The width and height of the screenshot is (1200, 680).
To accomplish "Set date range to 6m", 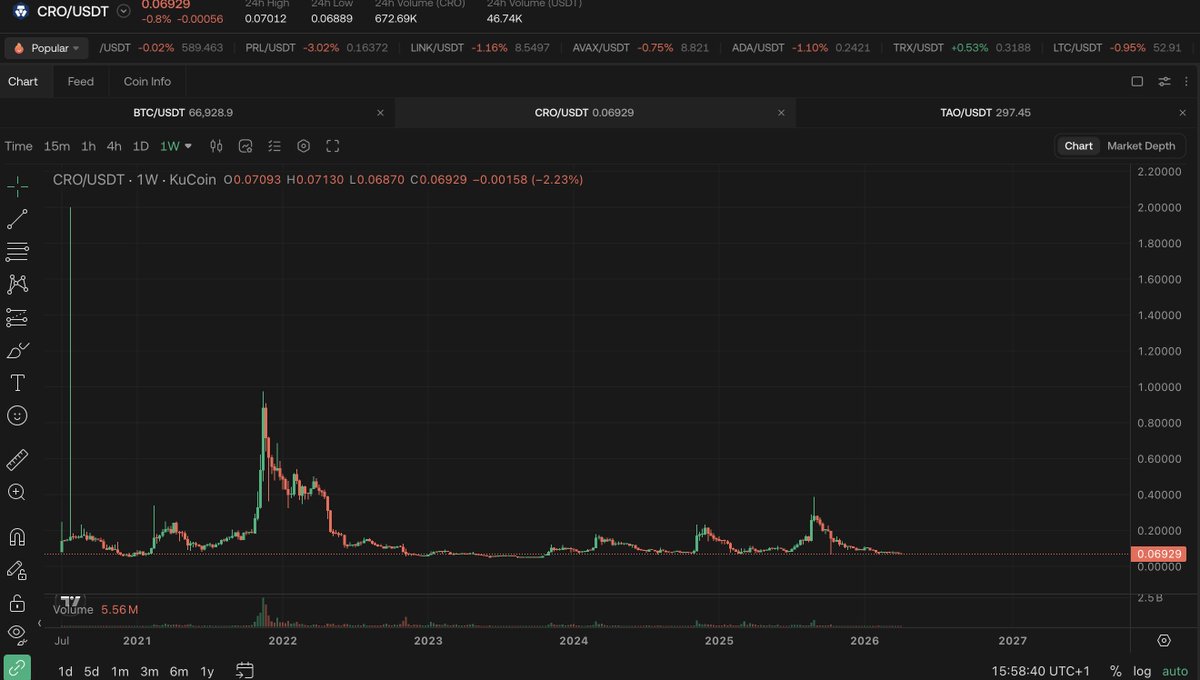I will 179,671.
